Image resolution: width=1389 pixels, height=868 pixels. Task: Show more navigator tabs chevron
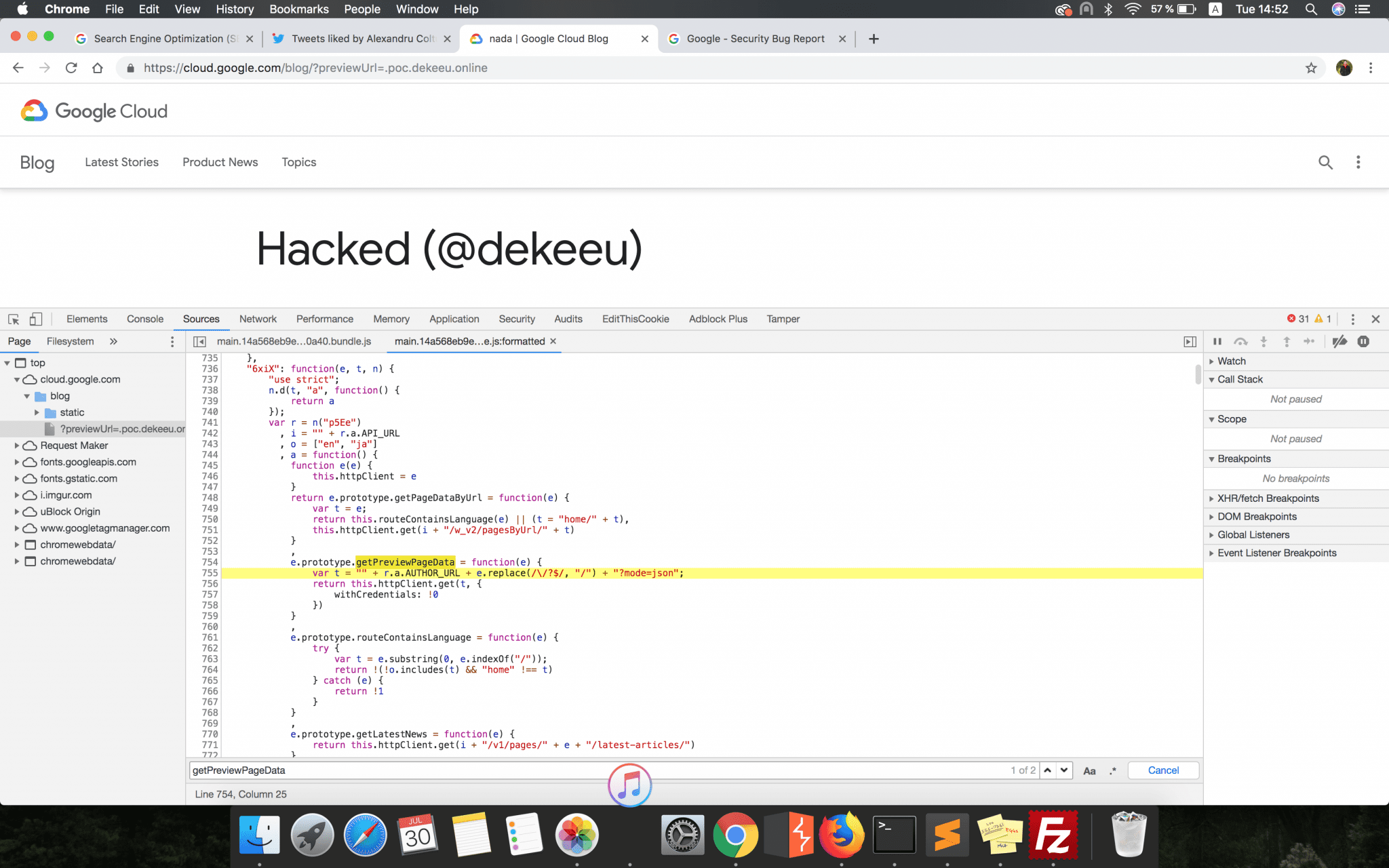pos(113,341)
